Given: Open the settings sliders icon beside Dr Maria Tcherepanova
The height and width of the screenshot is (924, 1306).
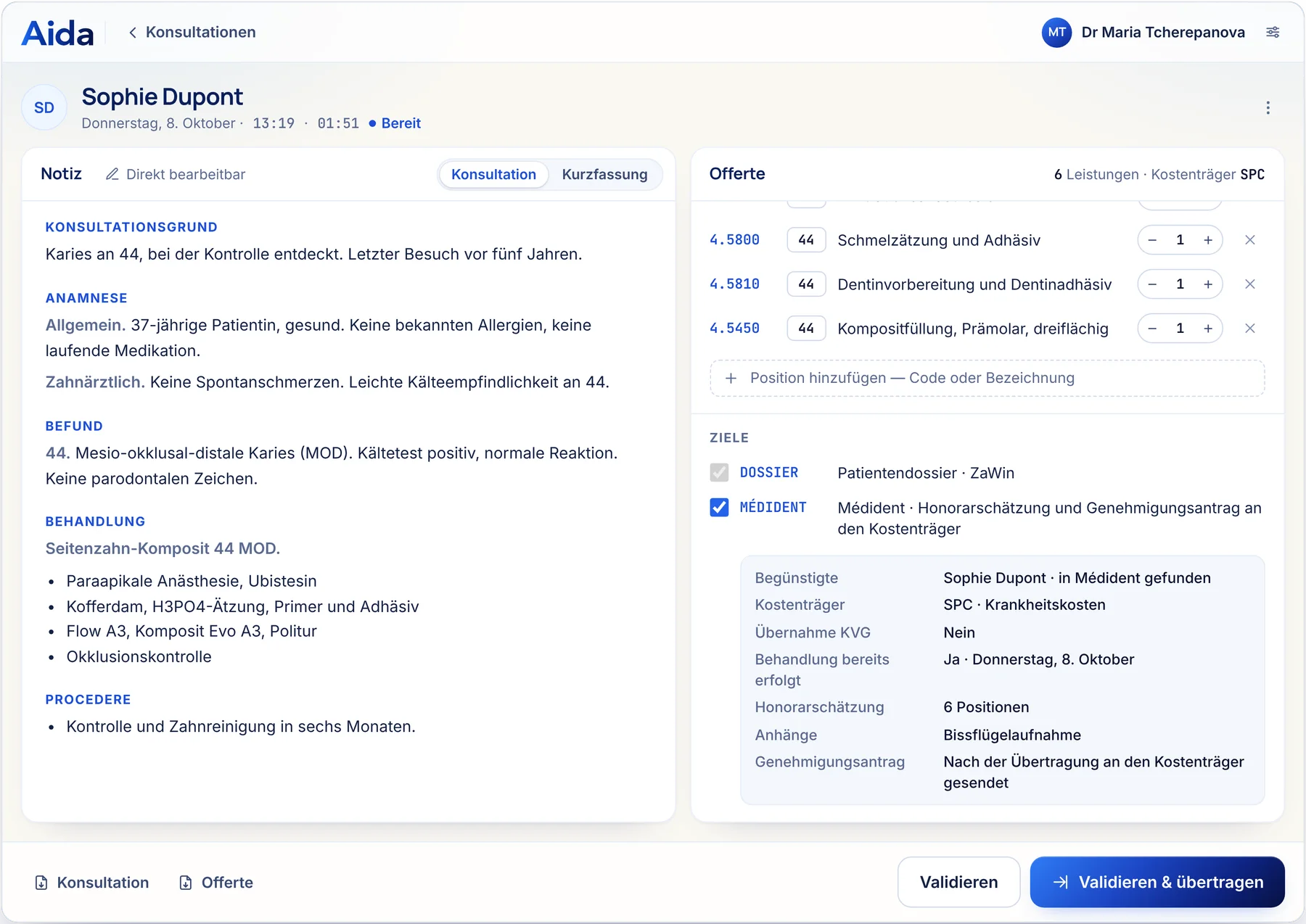Looking at the screenshot, I should click(1273, 32).
